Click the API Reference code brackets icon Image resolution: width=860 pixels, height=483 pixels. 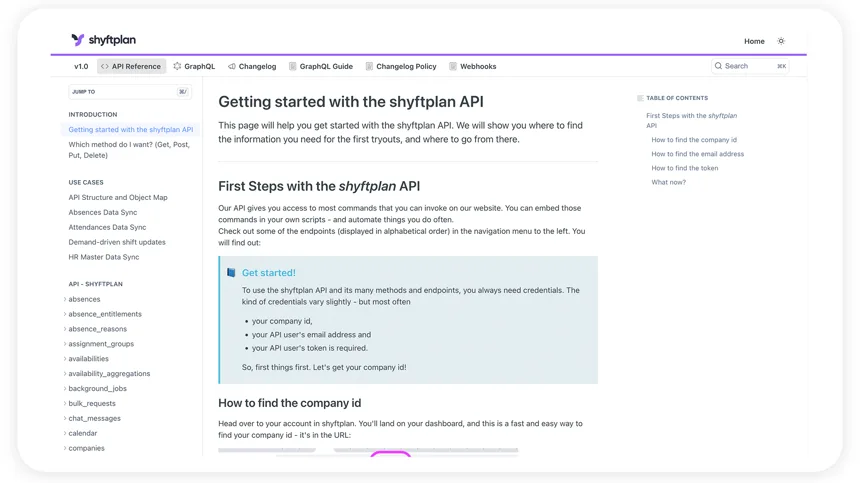pyautogui.click(x=105, y=66)
